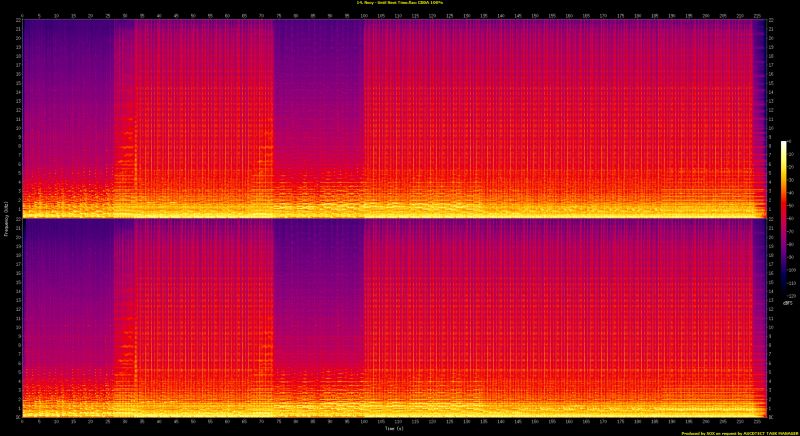Click the second dark purple quiet section, lower channel

(x=318, y=280)
